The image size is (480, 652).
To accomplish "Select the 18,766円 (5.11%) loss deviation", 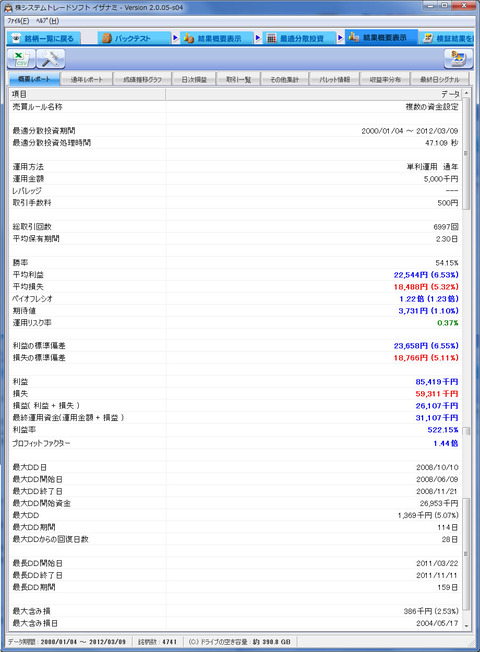I will [426, 358].
